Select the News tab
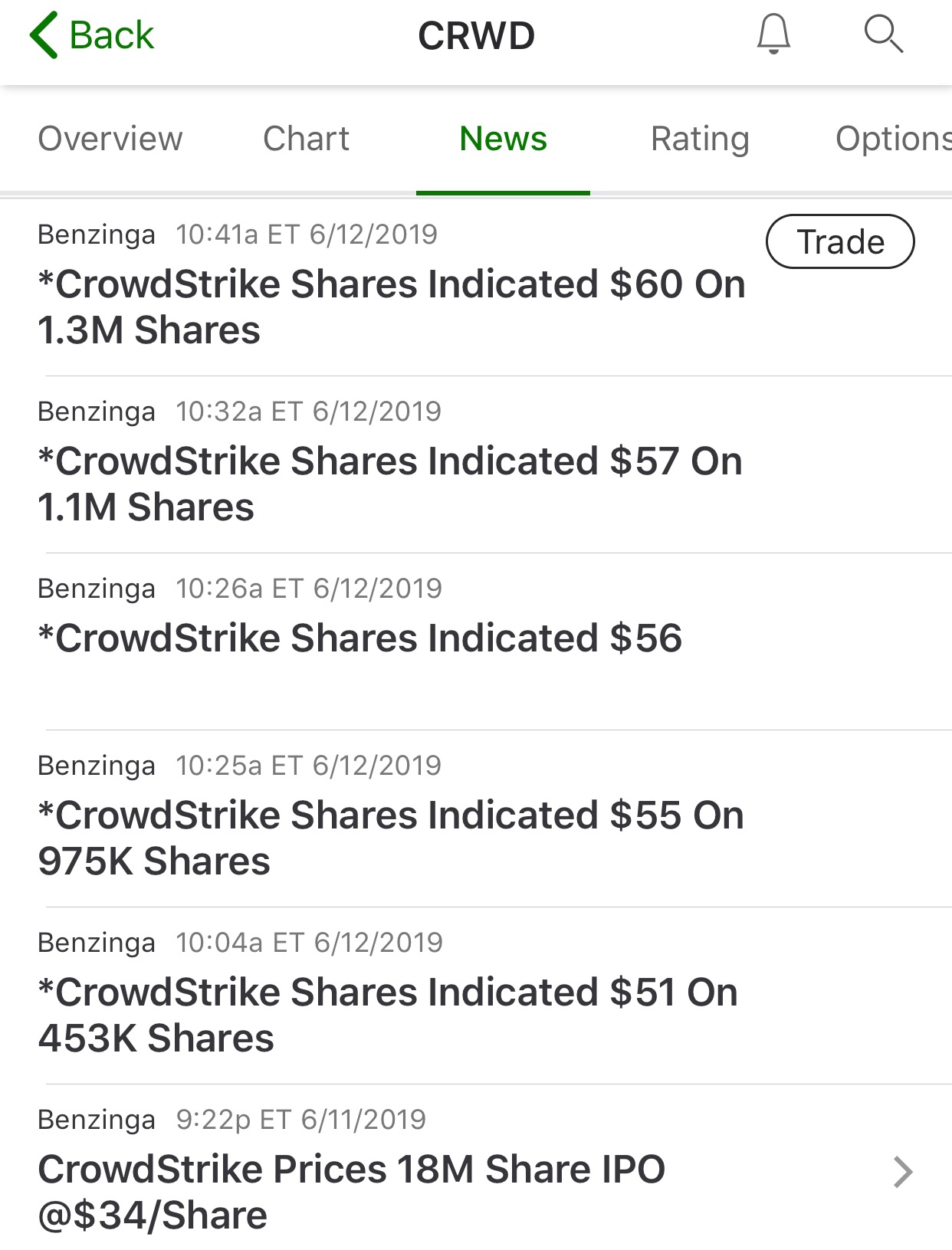Screen dimensions: 952x1250 coord(503,139)
